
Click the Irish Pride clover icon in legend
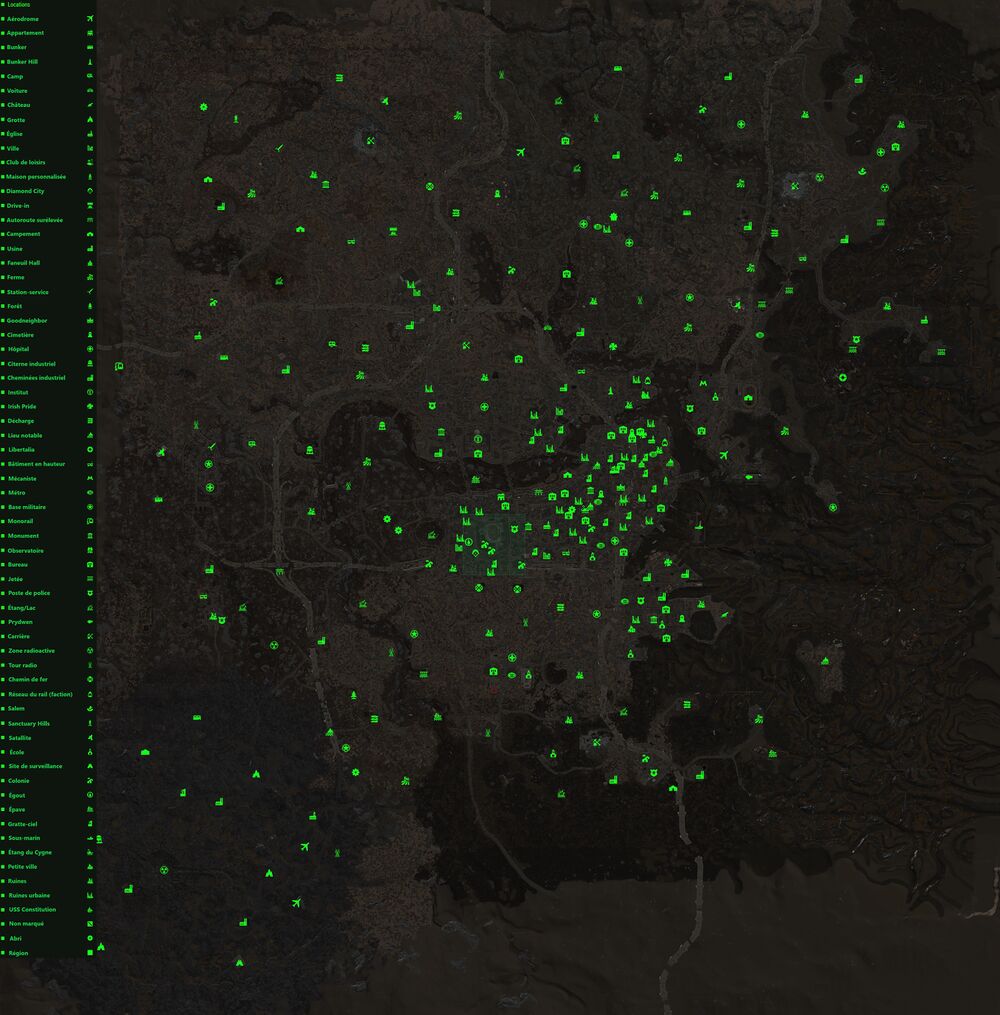pos(90,407)
